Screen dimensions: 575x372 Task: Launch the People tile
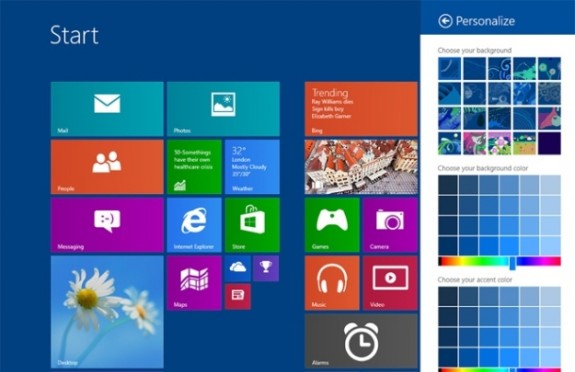click(x=107, y=167)
